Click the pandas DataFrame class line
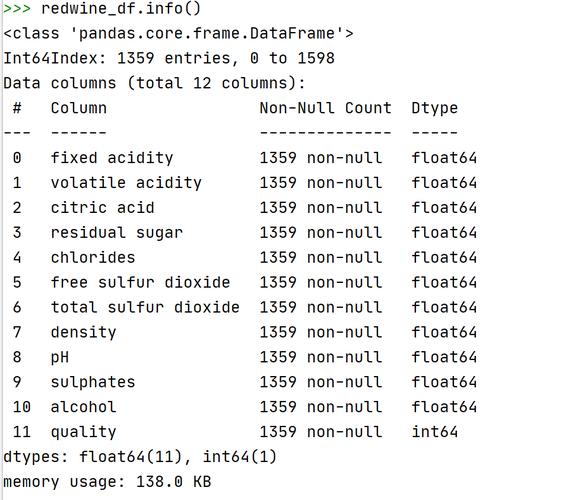Image resolution: width=572 pixels, height=500 pixels. coord(178,34)
